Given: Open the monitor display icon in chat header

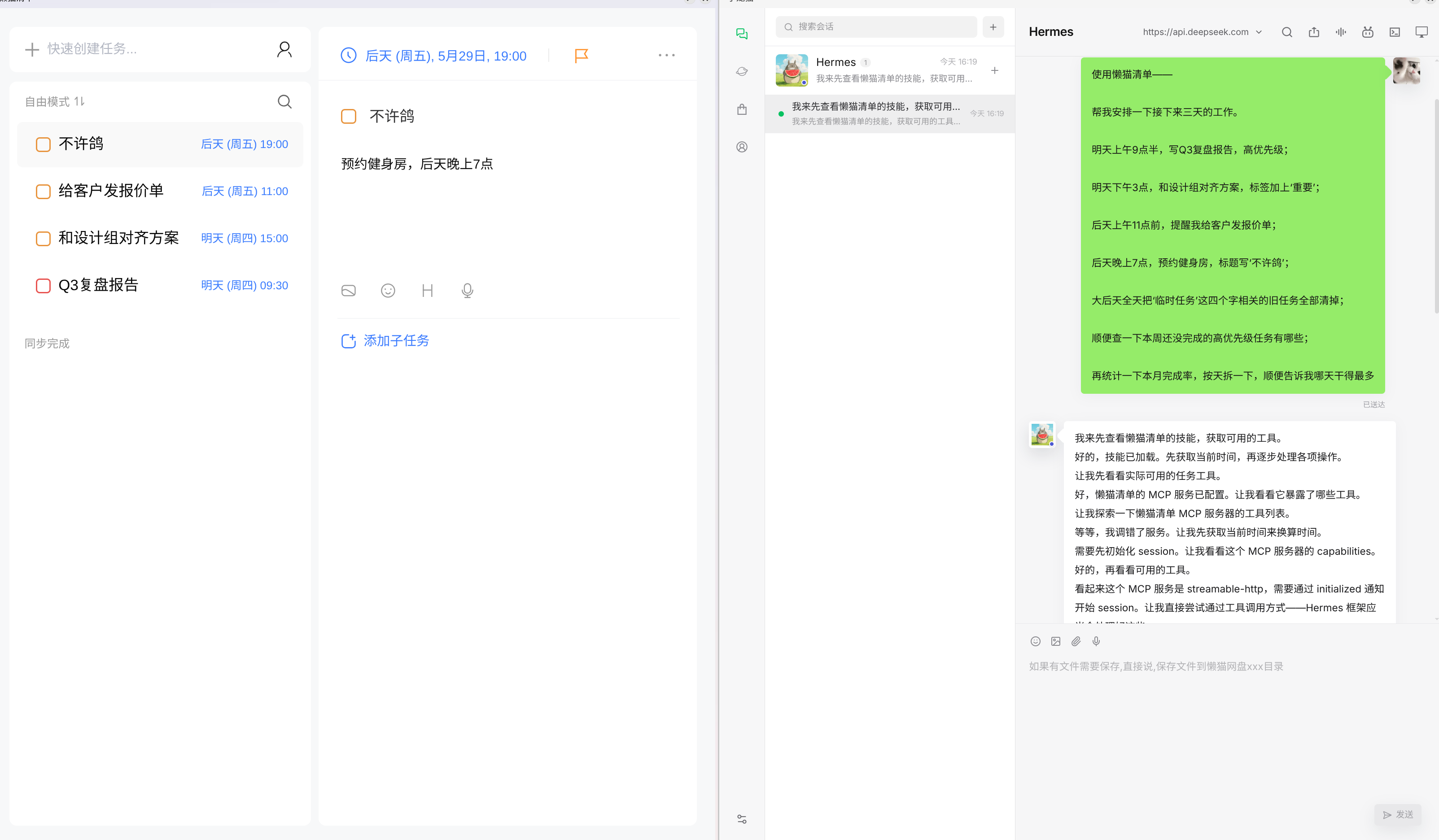Looking at the screenshot, I should [x=1422, y=32].
